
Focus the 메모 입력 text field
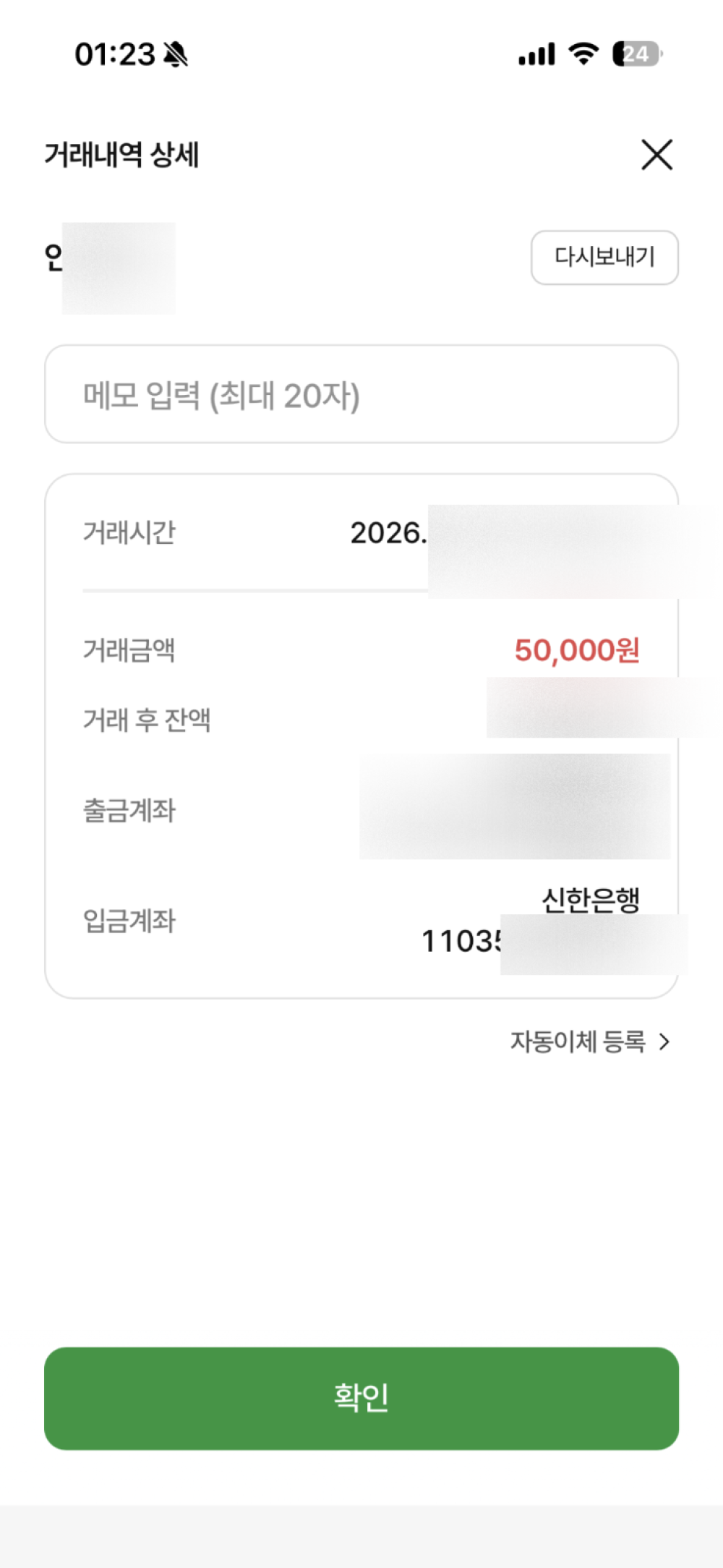pos(361,394)
